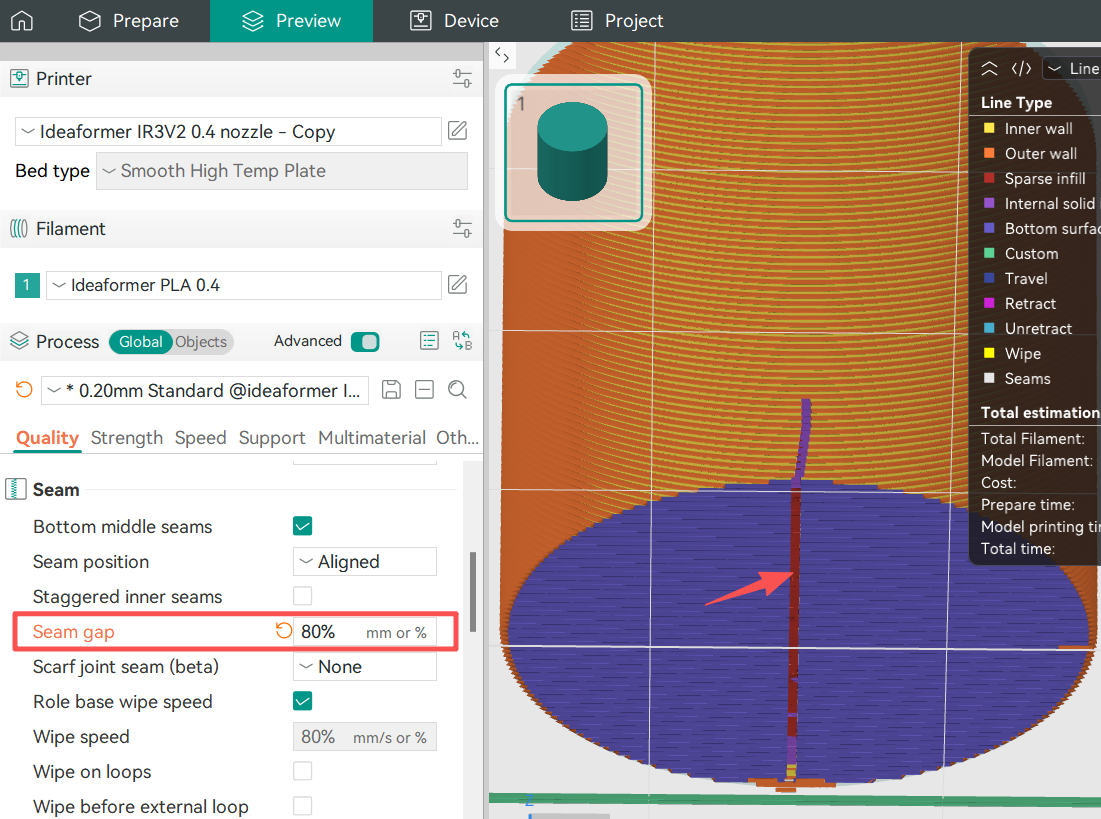Open the 0.20mm Standard process dropdown
Viewport: 1101px width, 819px height.
206,391
